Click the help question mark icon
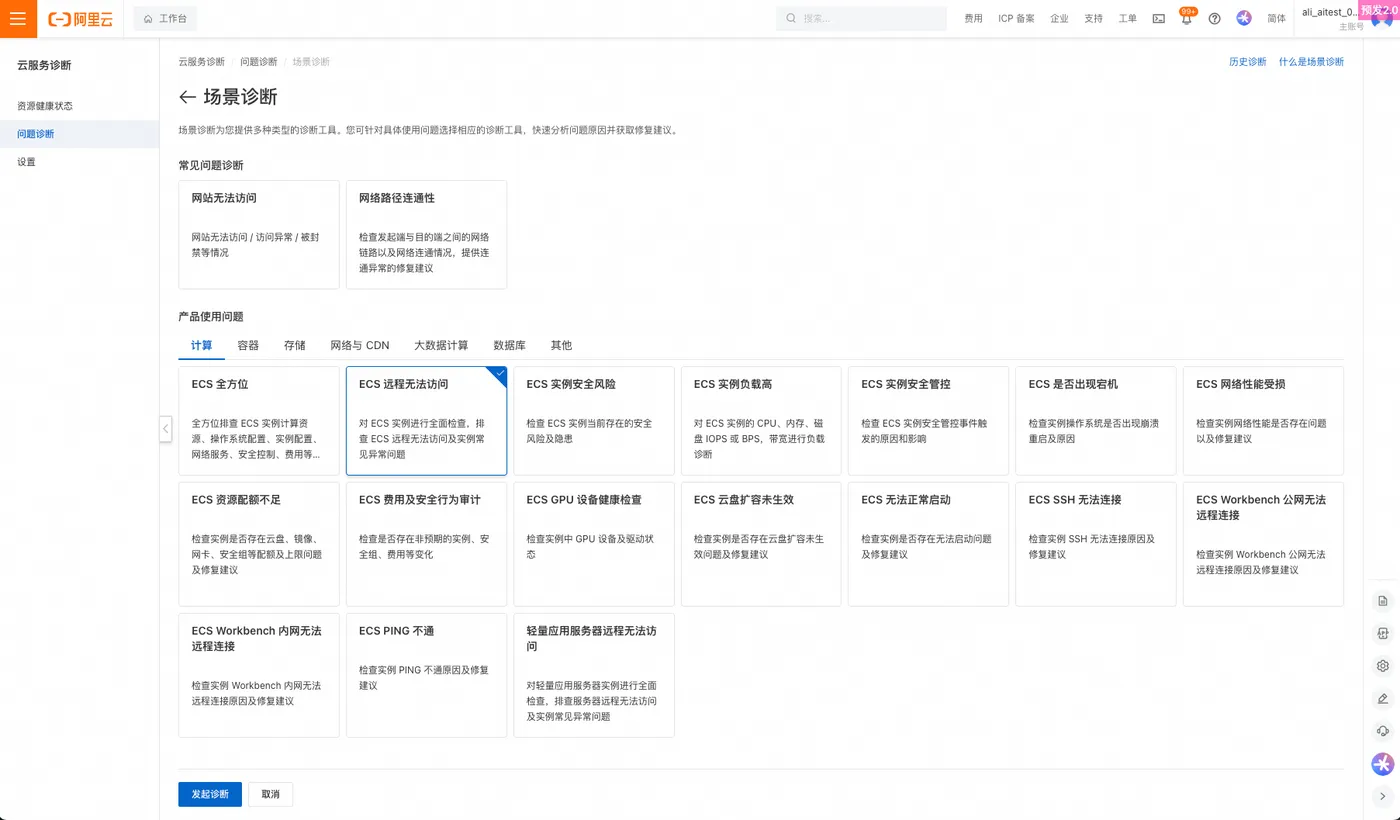The height and width of the screenshot is (820, 1400). click(x=1215, y=19)
